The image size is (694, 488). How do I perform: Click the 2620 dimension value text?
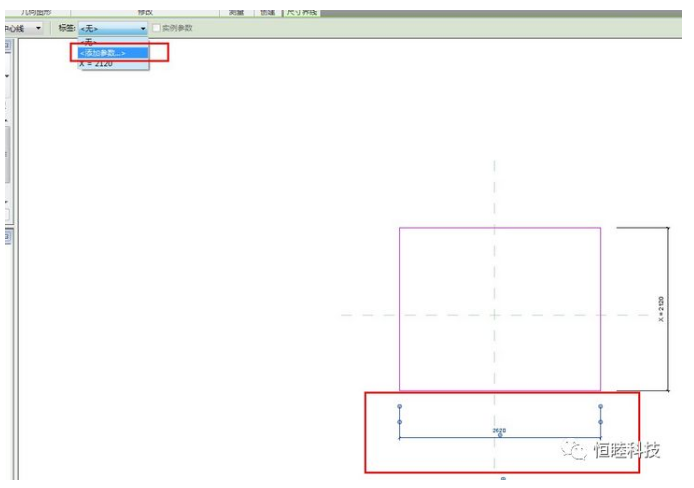pyautogui.click(x=499, y=430)
